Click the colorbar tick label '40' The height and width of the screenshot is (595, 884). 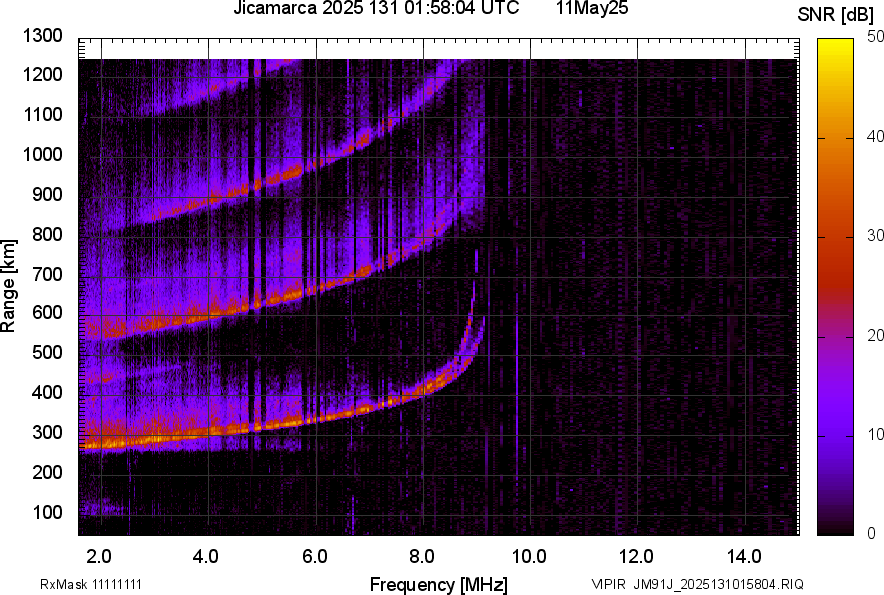875,136
